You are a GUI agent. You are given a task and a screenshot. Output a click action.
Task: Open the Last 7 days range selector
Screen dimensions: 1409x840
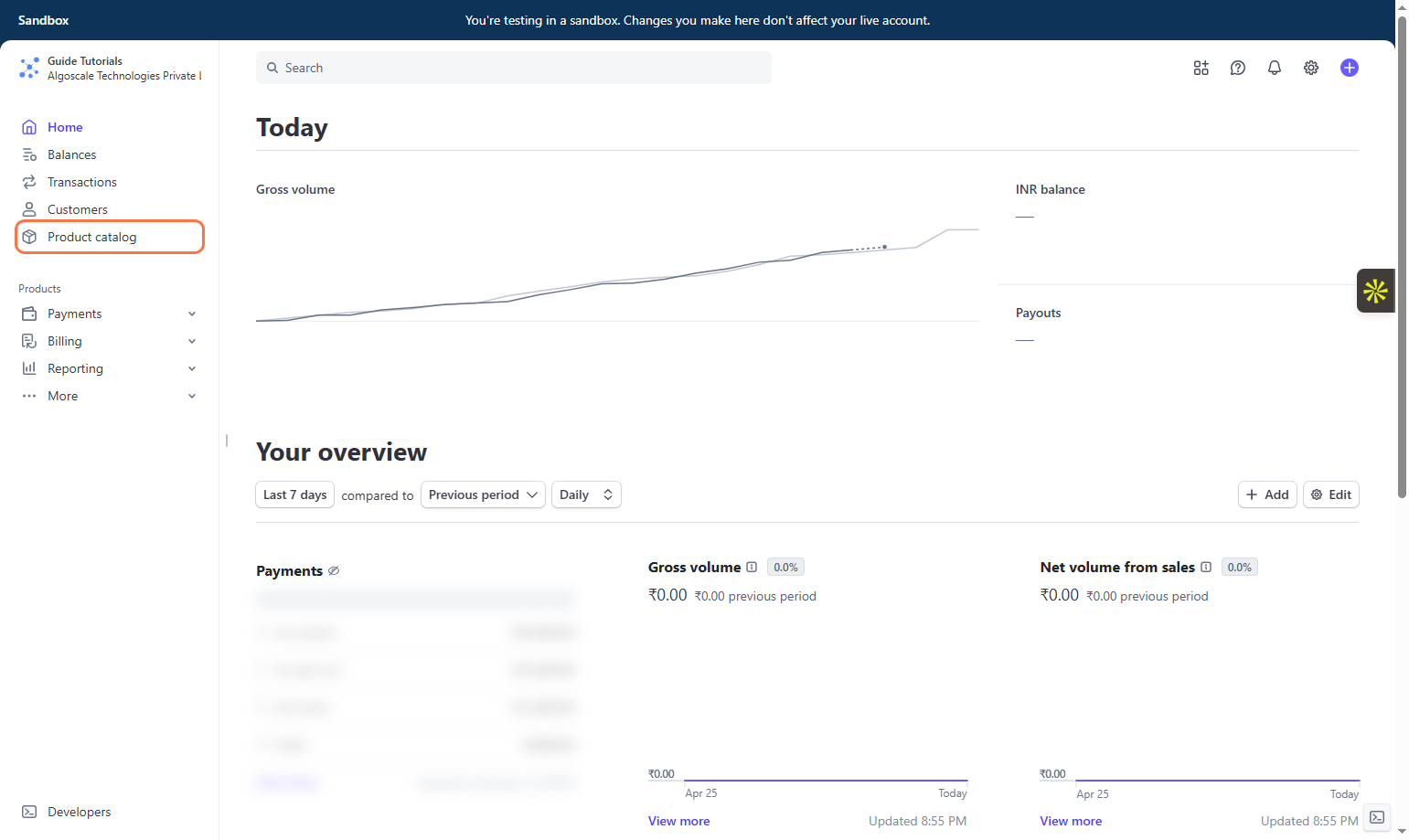pyautogui.click(x=294, y=494)
